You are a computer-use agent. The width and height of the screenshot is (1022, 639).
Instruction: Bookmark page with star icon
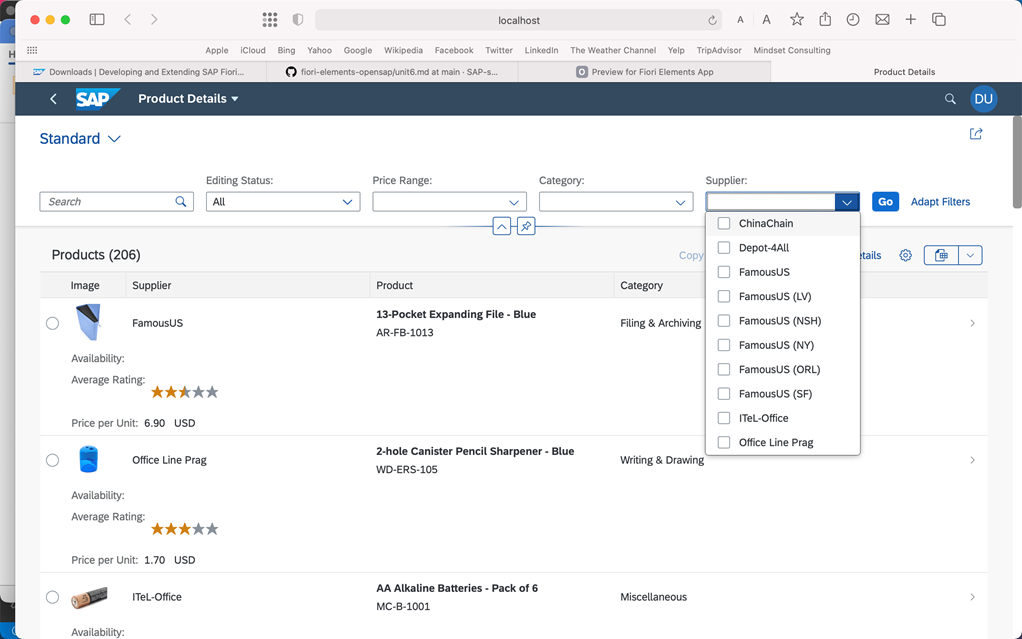[796, 20]
